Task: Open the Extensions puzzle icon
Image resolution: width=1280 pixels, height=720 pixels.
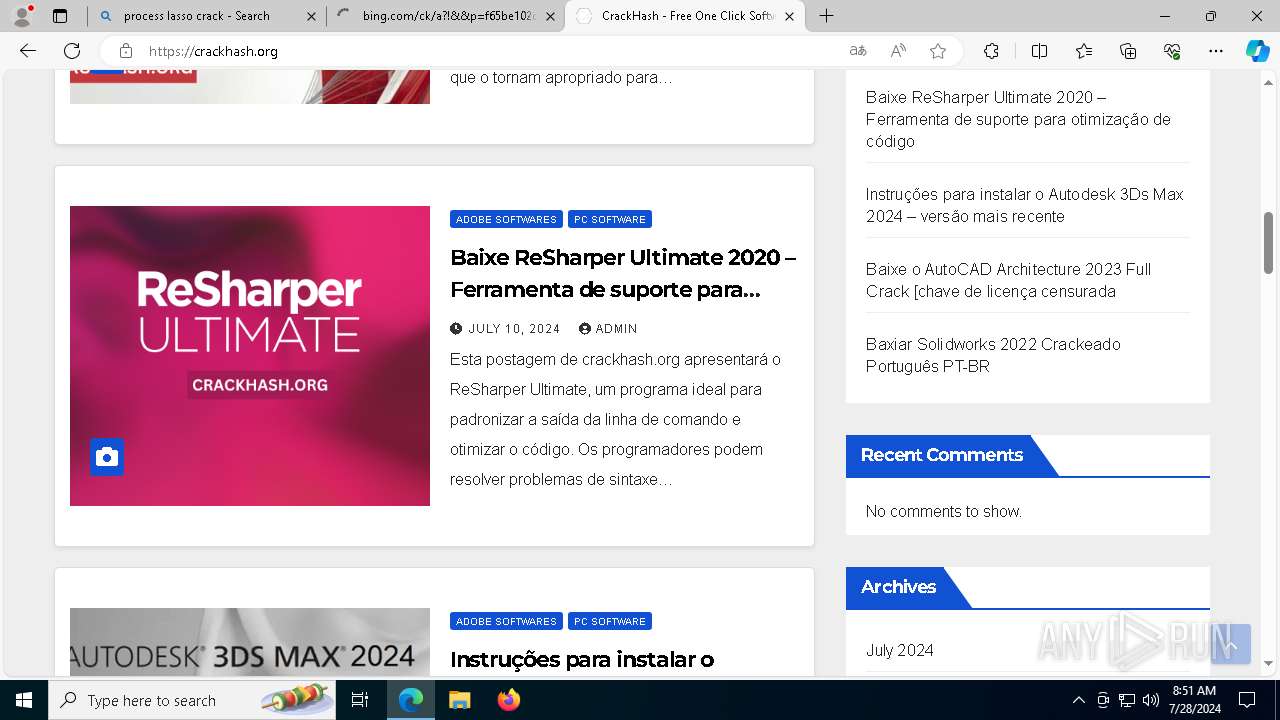Action: 991,51
